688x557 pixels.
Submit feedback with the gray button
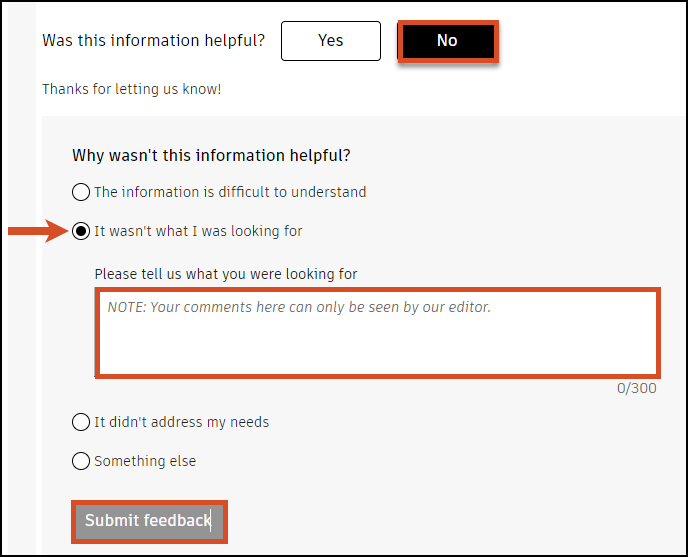pos(148,521)
